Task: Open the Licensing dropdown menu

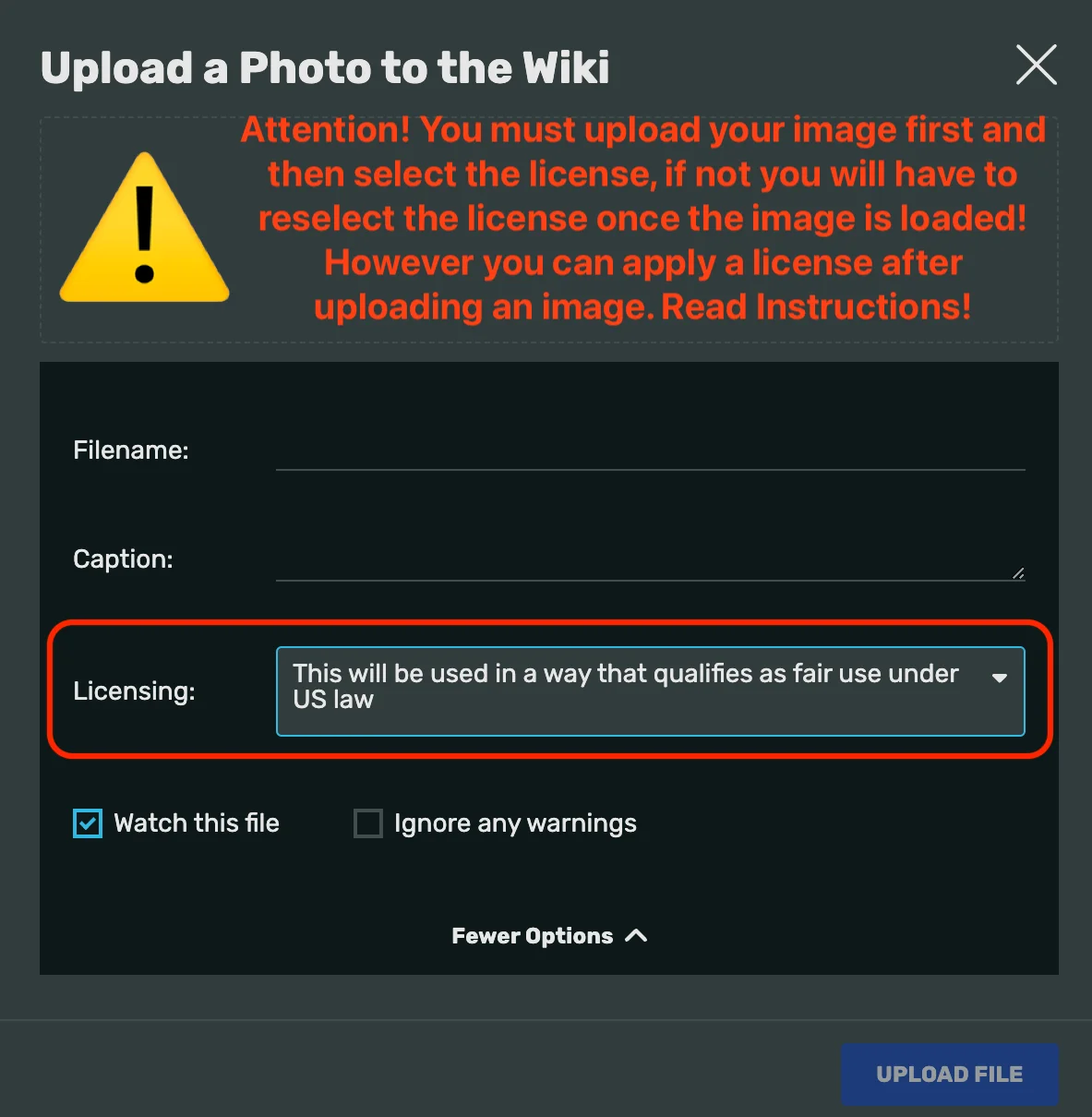Action: click(650, 691)
